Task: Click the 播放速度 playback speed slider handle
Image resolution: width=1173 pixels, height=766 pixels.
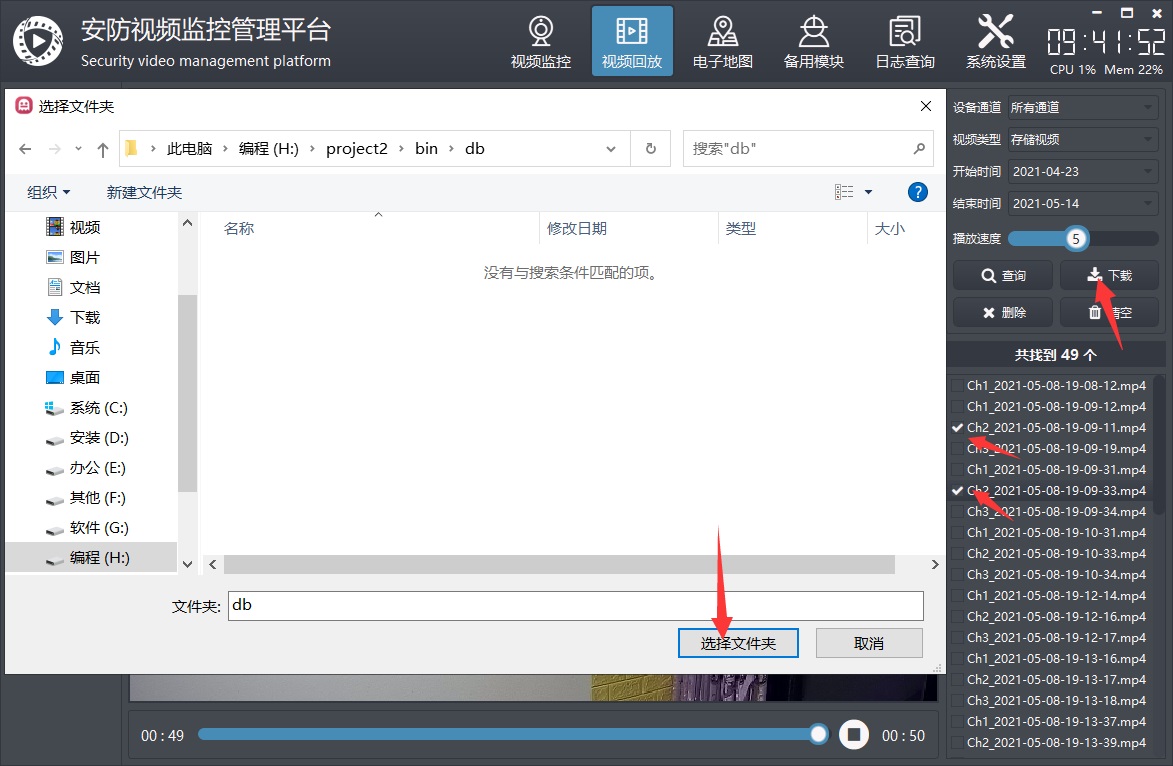Action: [1076, 239]
